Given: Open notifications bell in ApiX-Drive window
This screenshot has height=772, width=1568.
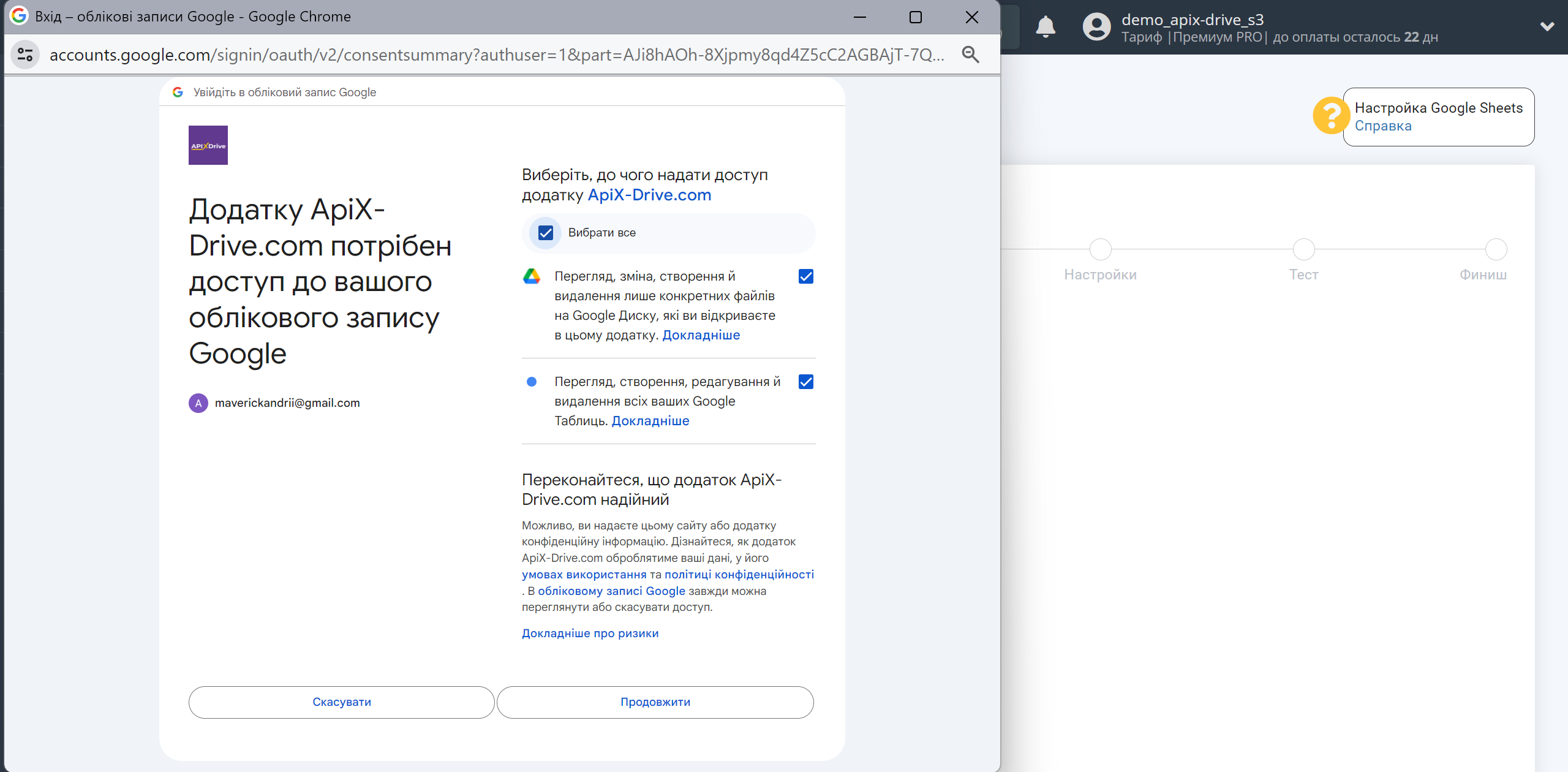Looking at the screenshot, I should pos(1046,27).
